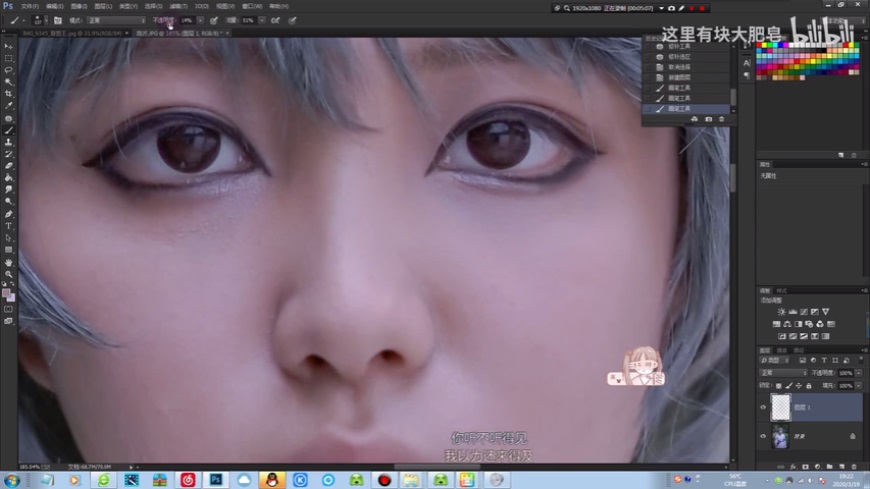Viewport: 870px width, 489px height.
Task: Open layer blend mode dropdown
Action: [x=783, y=373]
